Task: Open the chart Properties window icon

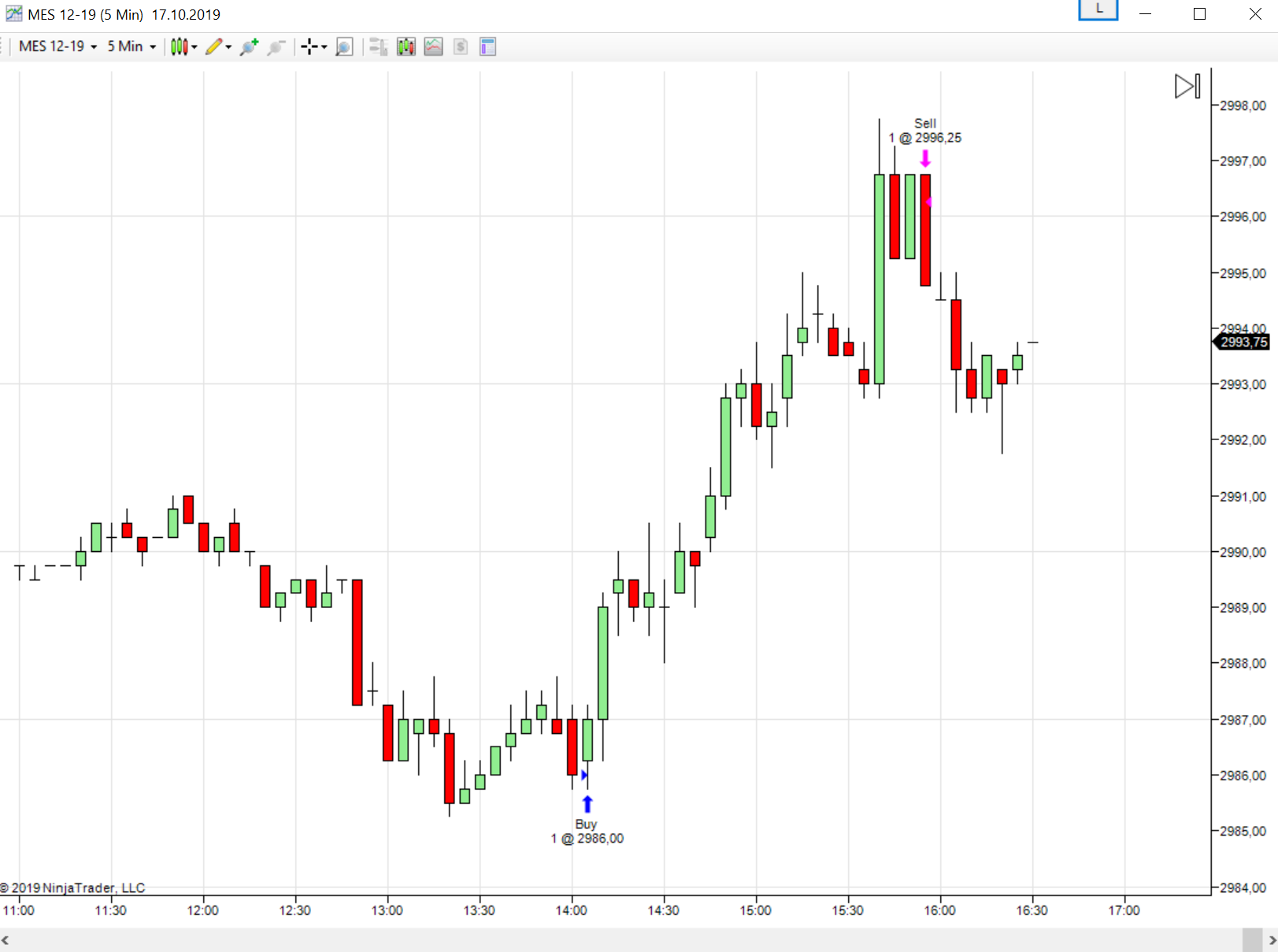Action: click(x=487, y=46)
